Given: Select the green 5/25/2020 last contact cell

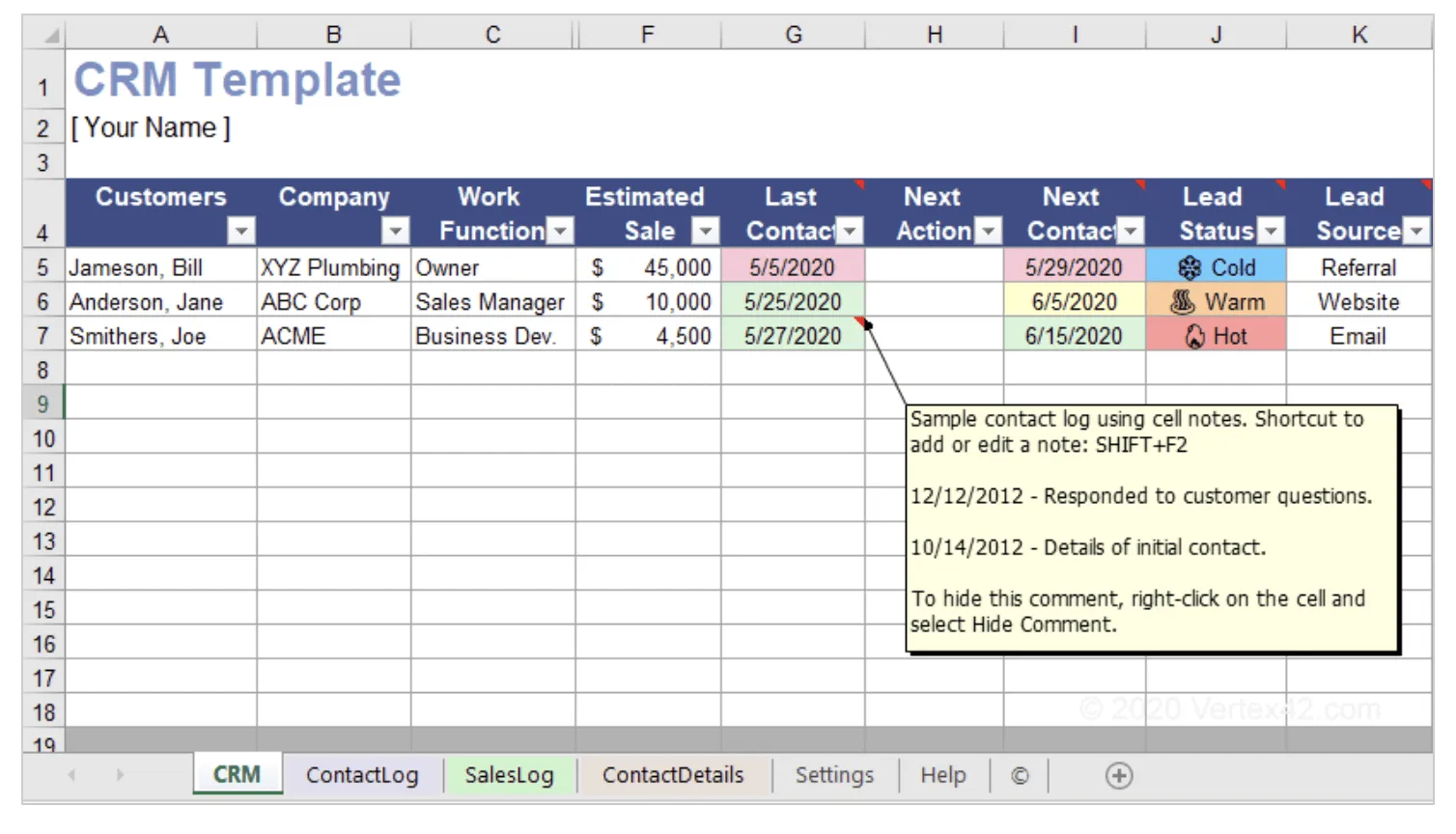Looking at the screenshot, I should click(x=793, y=302).
